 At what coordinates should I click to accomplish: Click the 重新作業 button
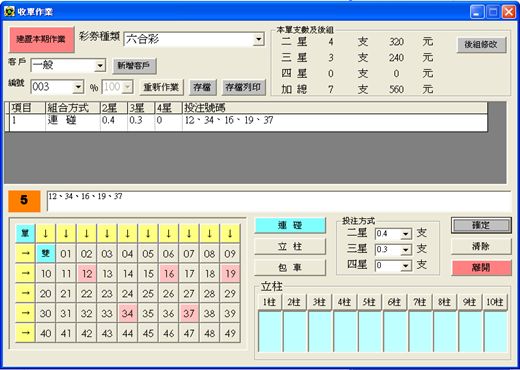(x=161, y=87)
